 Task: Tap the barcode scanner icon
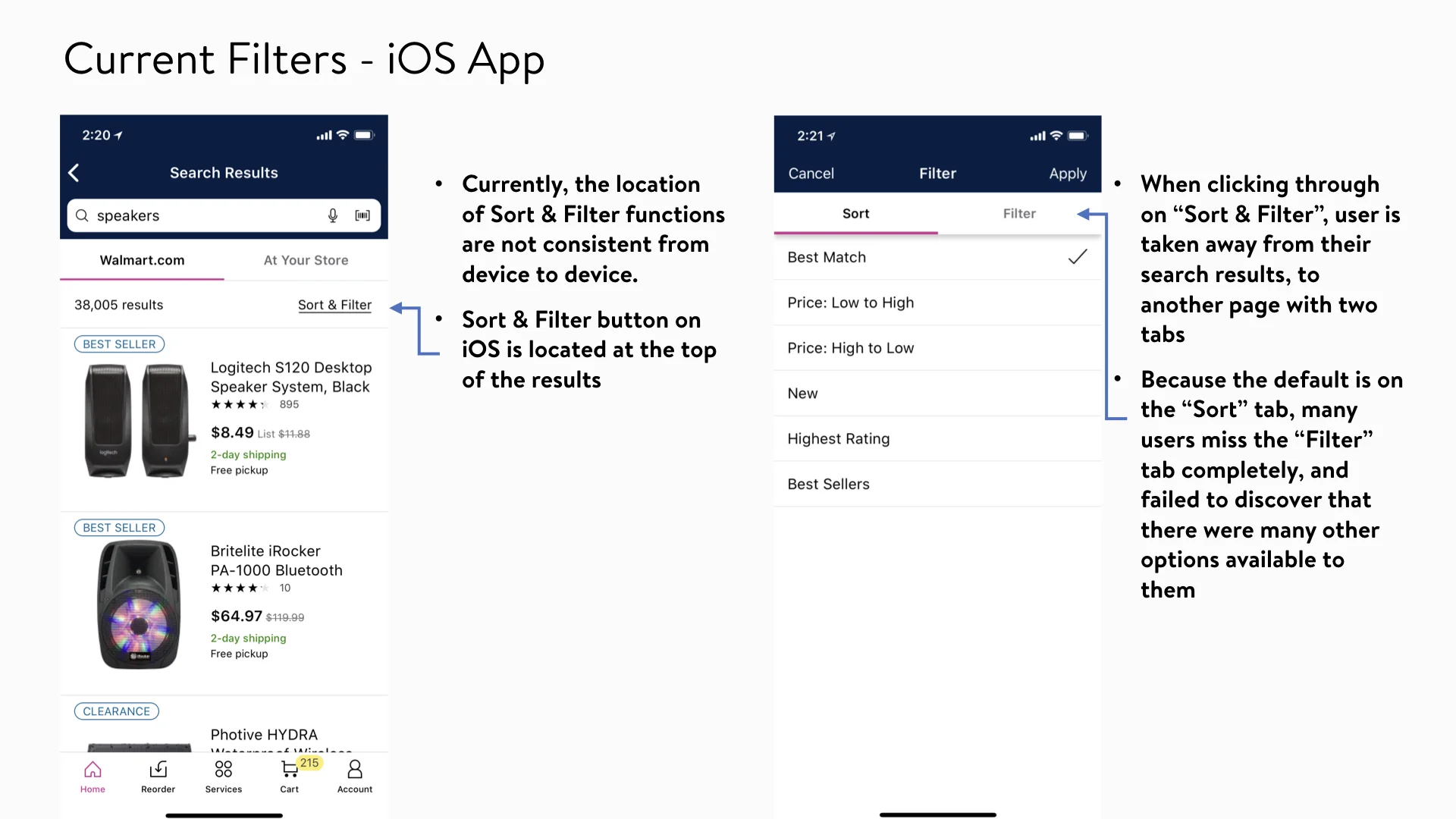pyautogui.click(x=362, y=215)
